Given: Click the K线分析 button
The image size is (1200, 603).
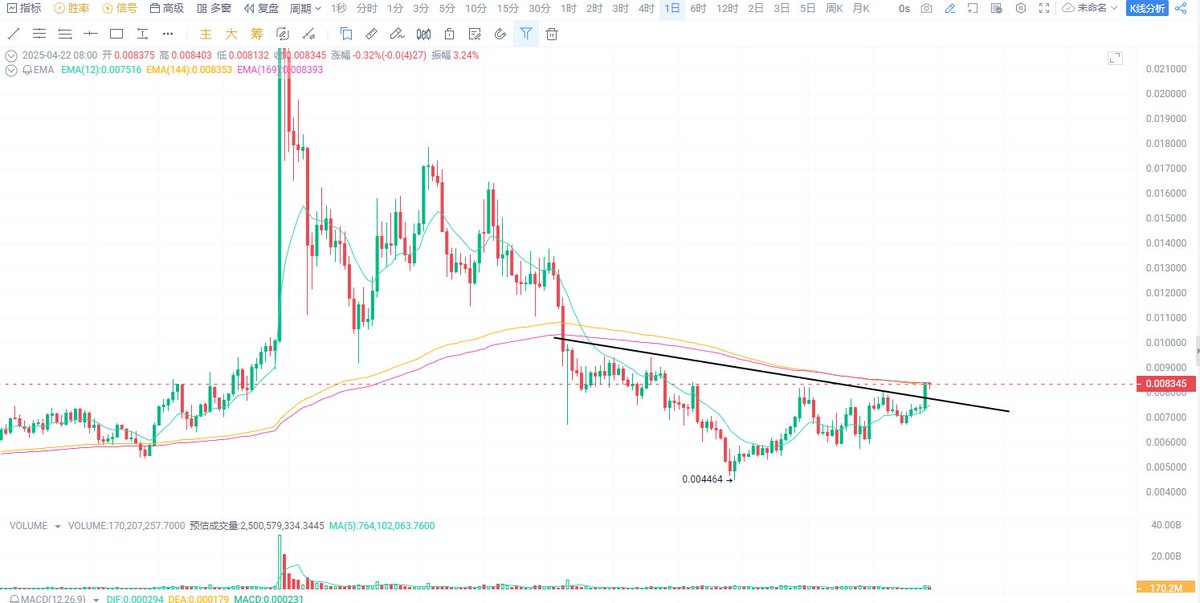Looking at the screenshot, I should pyautogui.click(x=1145, y=8).
